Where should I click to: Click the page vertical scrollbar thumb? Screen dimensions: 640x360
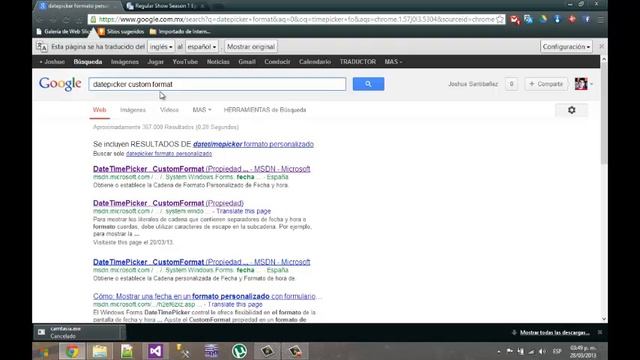[x=604, y=114]
